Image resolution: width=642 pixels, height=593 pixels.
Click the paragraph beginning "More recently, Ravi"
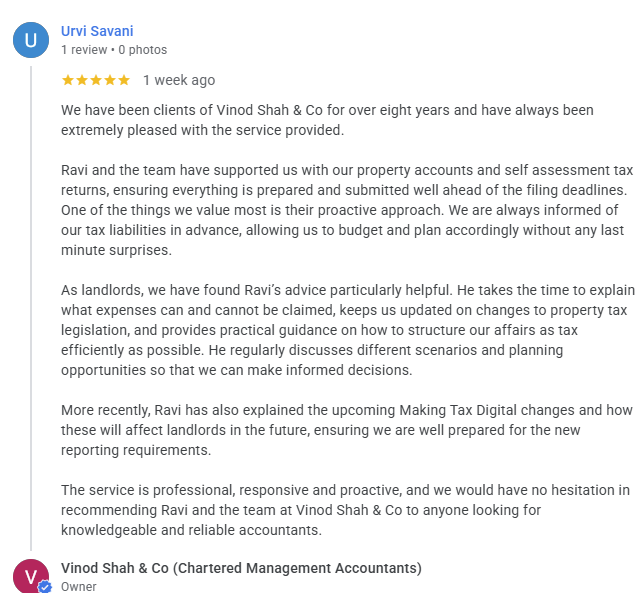(x=347, y=430)
